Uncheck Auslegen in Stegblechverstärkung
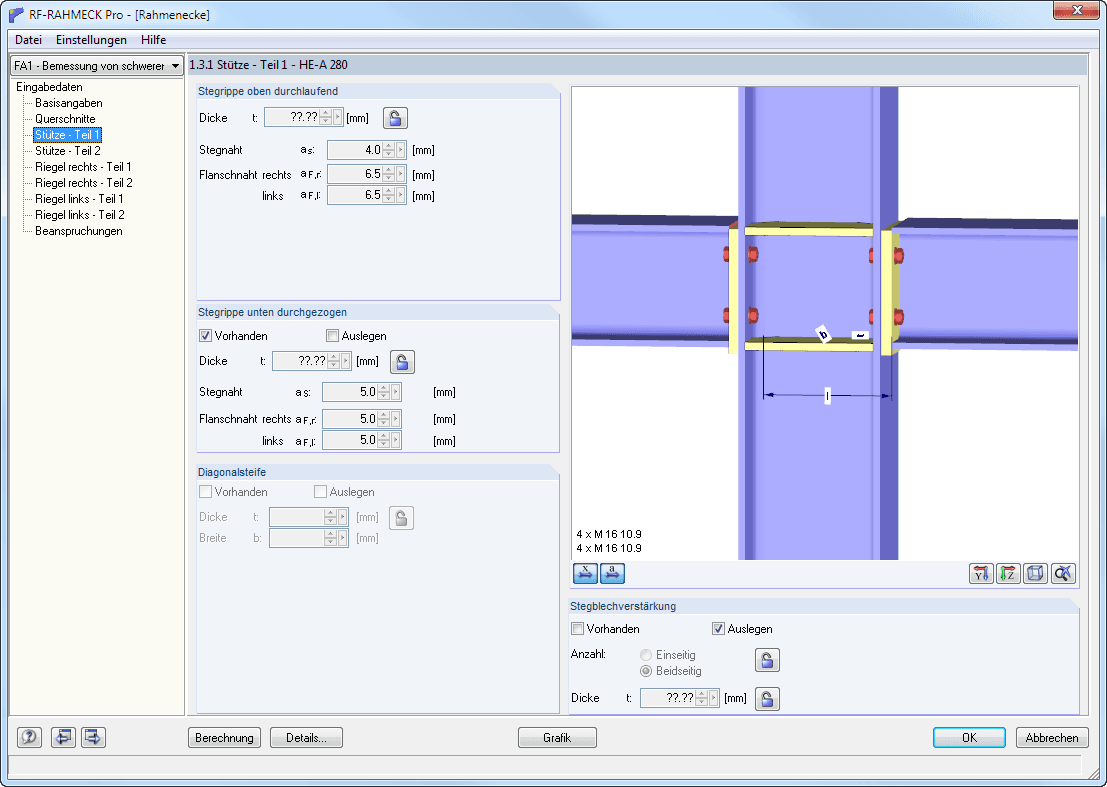The image size is (1107, 787). click(x=718, y=629)
